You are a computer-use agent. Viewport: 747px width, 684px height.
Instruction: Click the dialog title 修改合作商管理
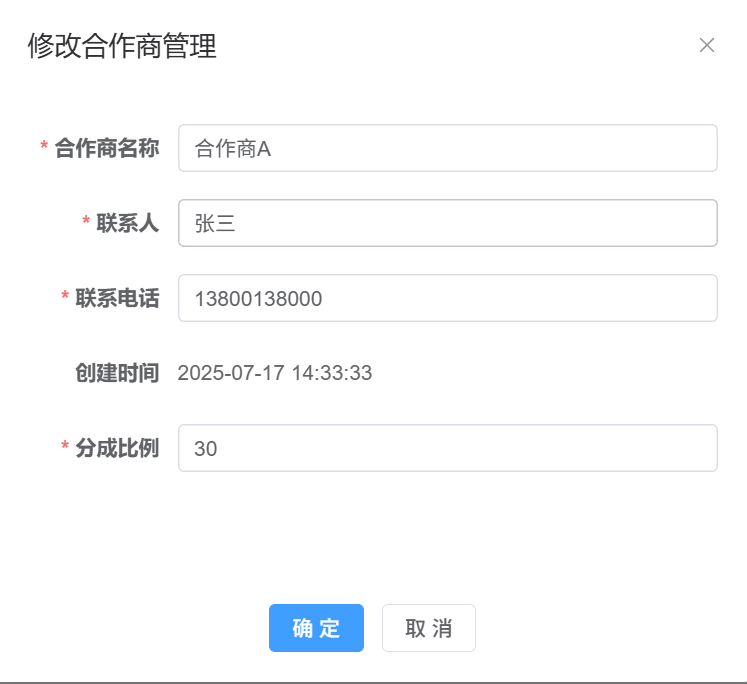click(122, 46)
